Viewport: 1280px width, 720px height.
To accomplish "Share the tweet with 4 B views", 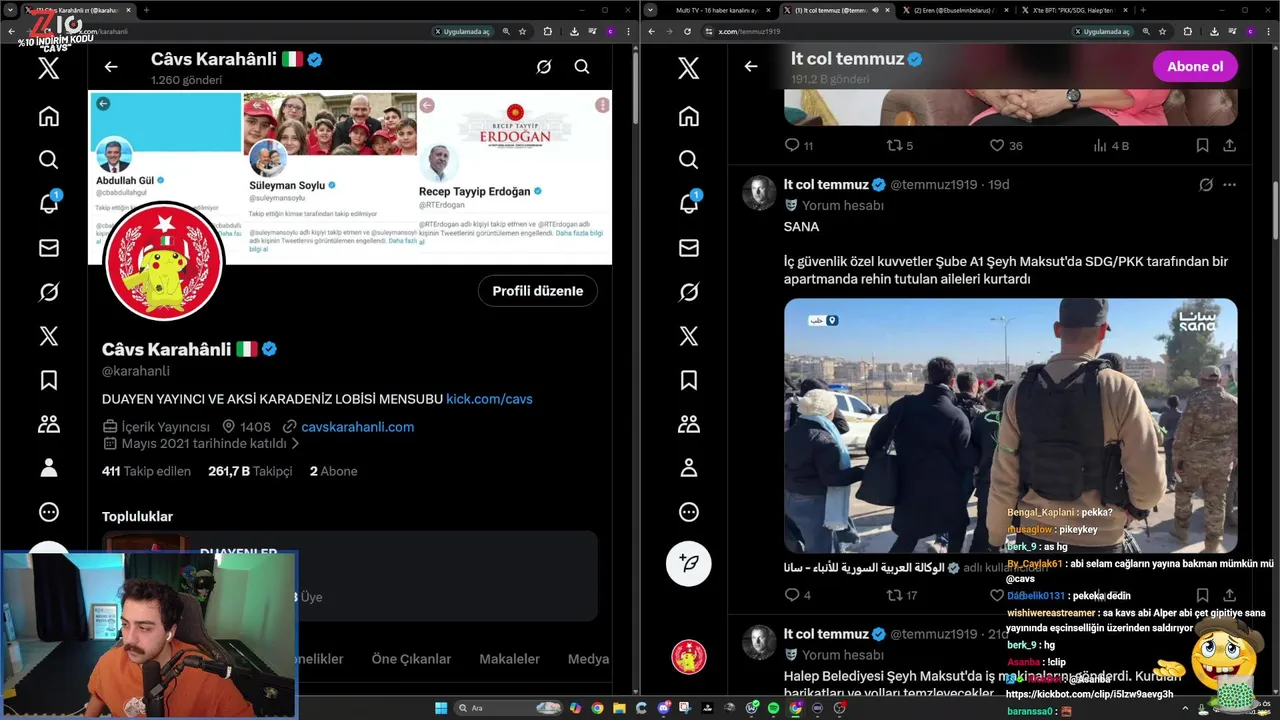I will coord(1229,145).
